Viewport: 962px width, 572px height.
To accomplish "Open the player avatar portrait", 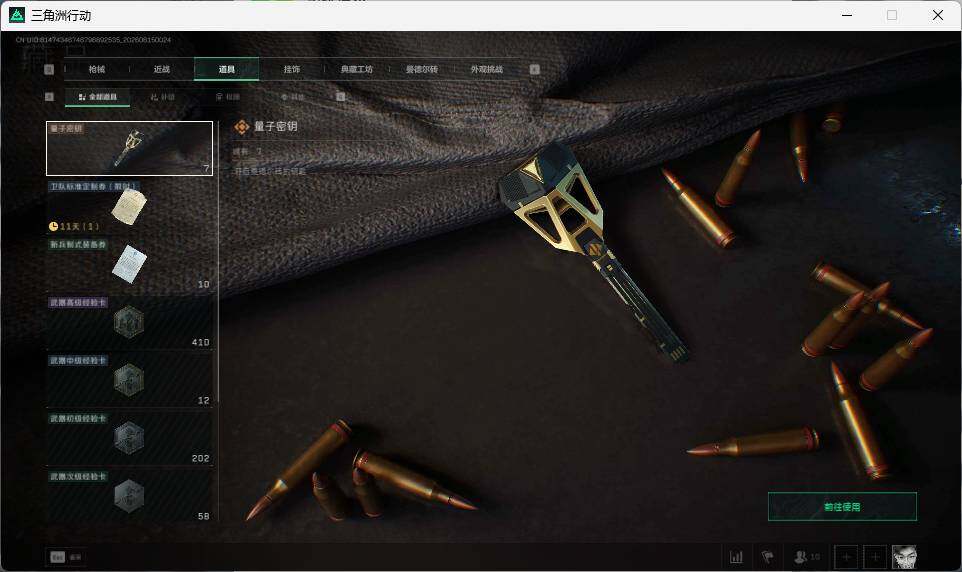I will pos(904,557).
